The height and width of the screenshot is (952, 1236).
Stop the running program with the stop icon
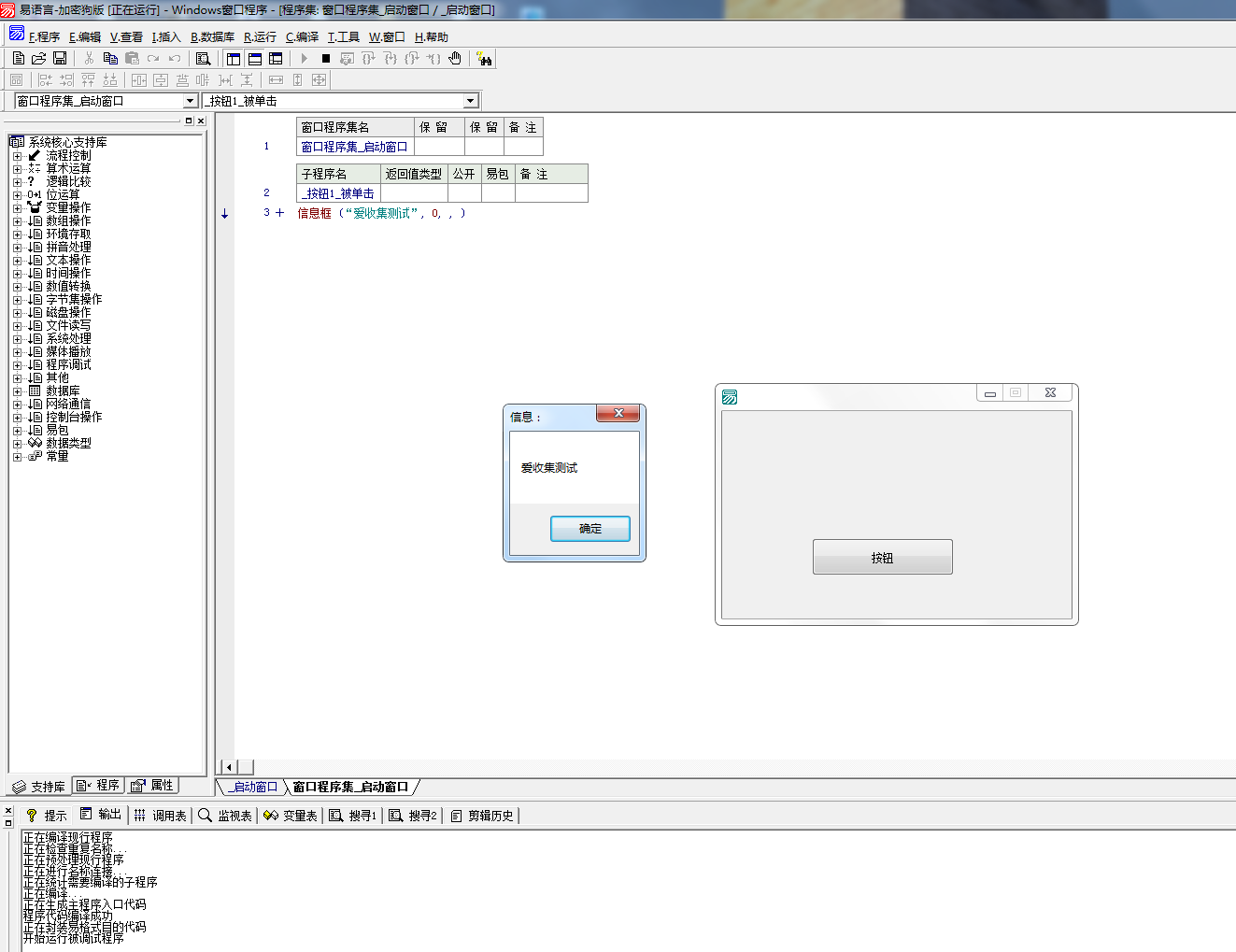click(x=326, y=58)
